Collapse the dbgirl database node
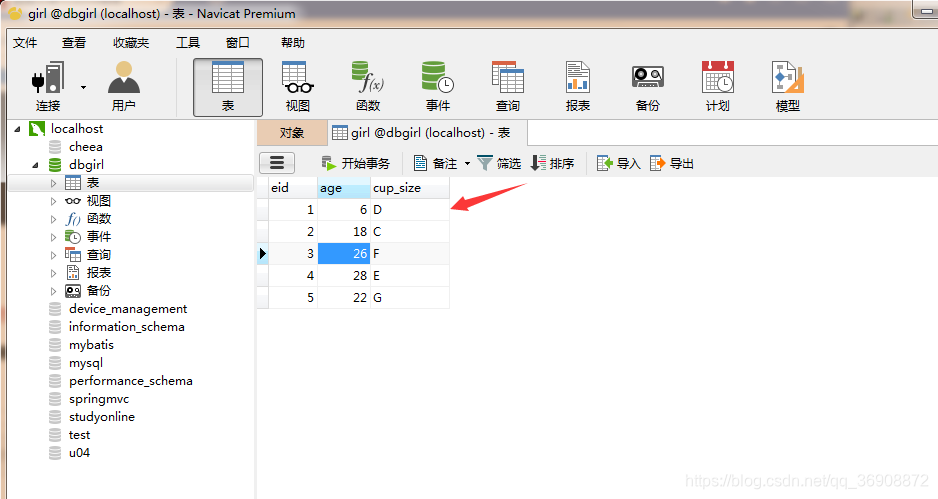Viewport: 938px width, 499px height. (x=35, y=165)
